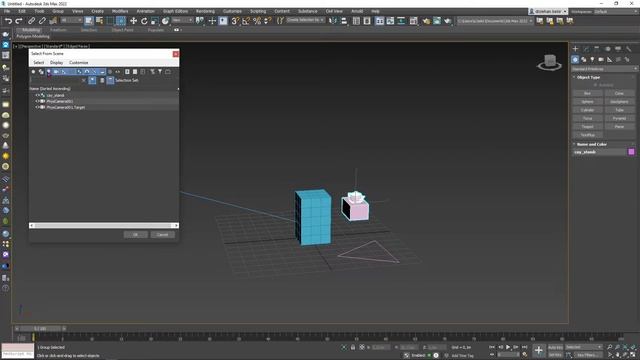Select the Move tool
Viewport: 640px width, 360px height.
click(x=133, y=21)
